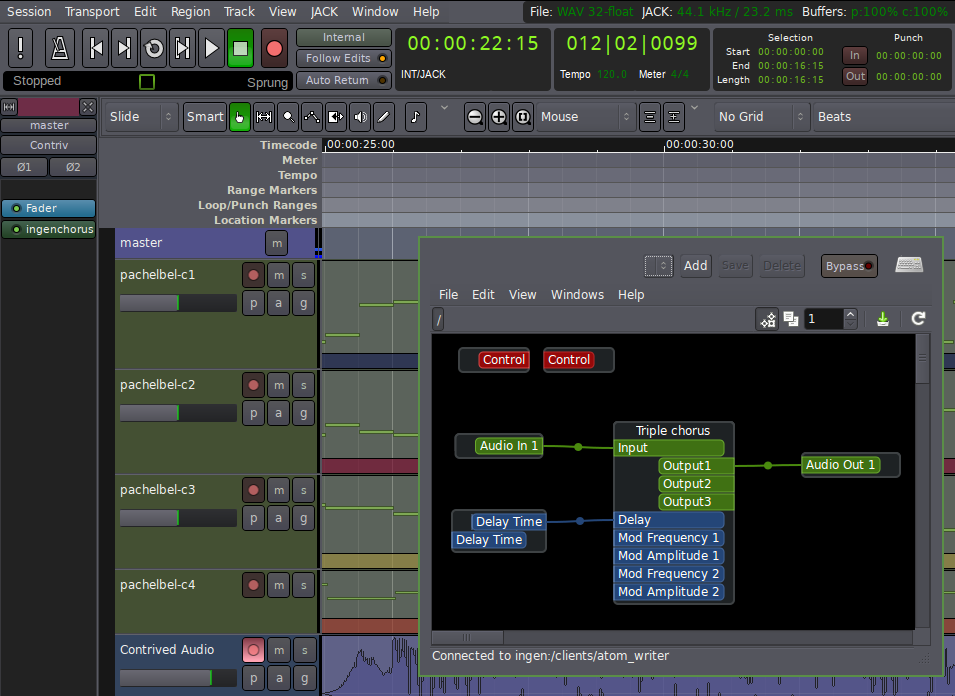Zoom to full session icon

coord(523,117)
